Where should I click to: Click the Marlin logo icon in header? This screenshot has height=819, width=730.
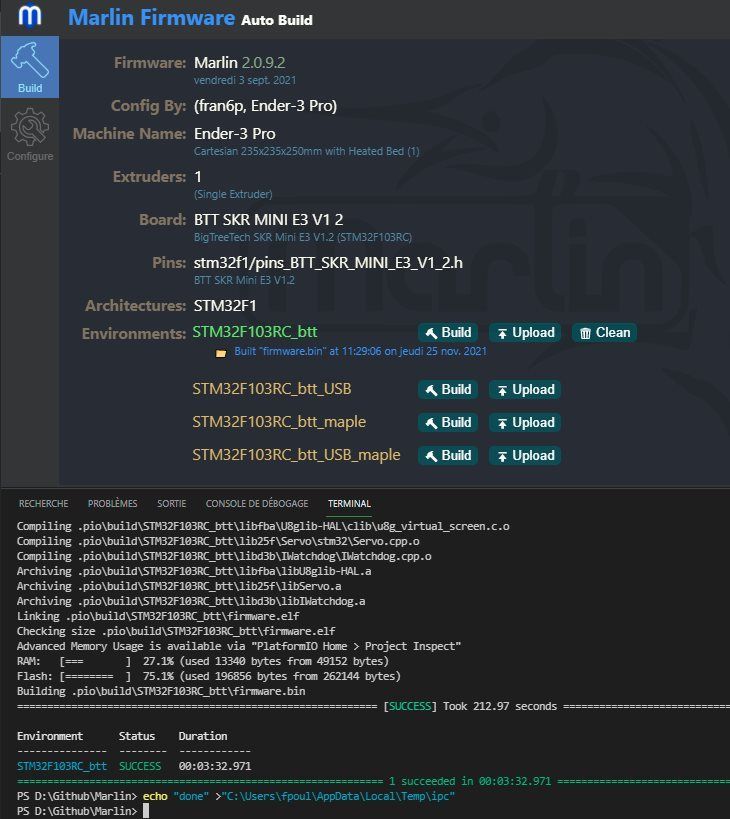click(x=30, y=16)
